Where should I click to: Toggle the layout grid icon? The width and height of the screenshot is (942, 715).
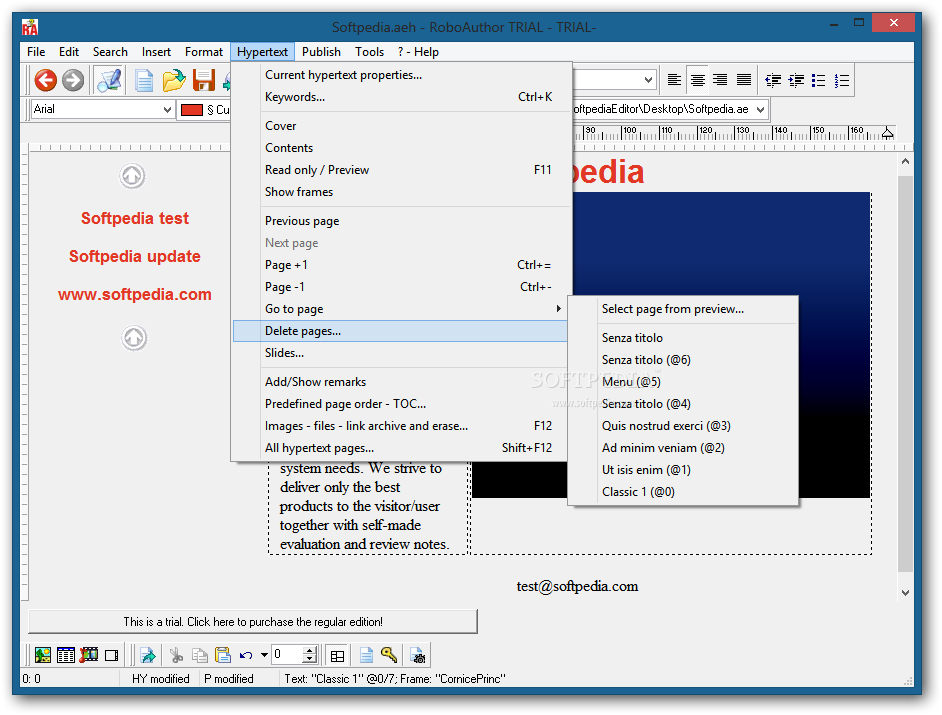pos(338,656)
